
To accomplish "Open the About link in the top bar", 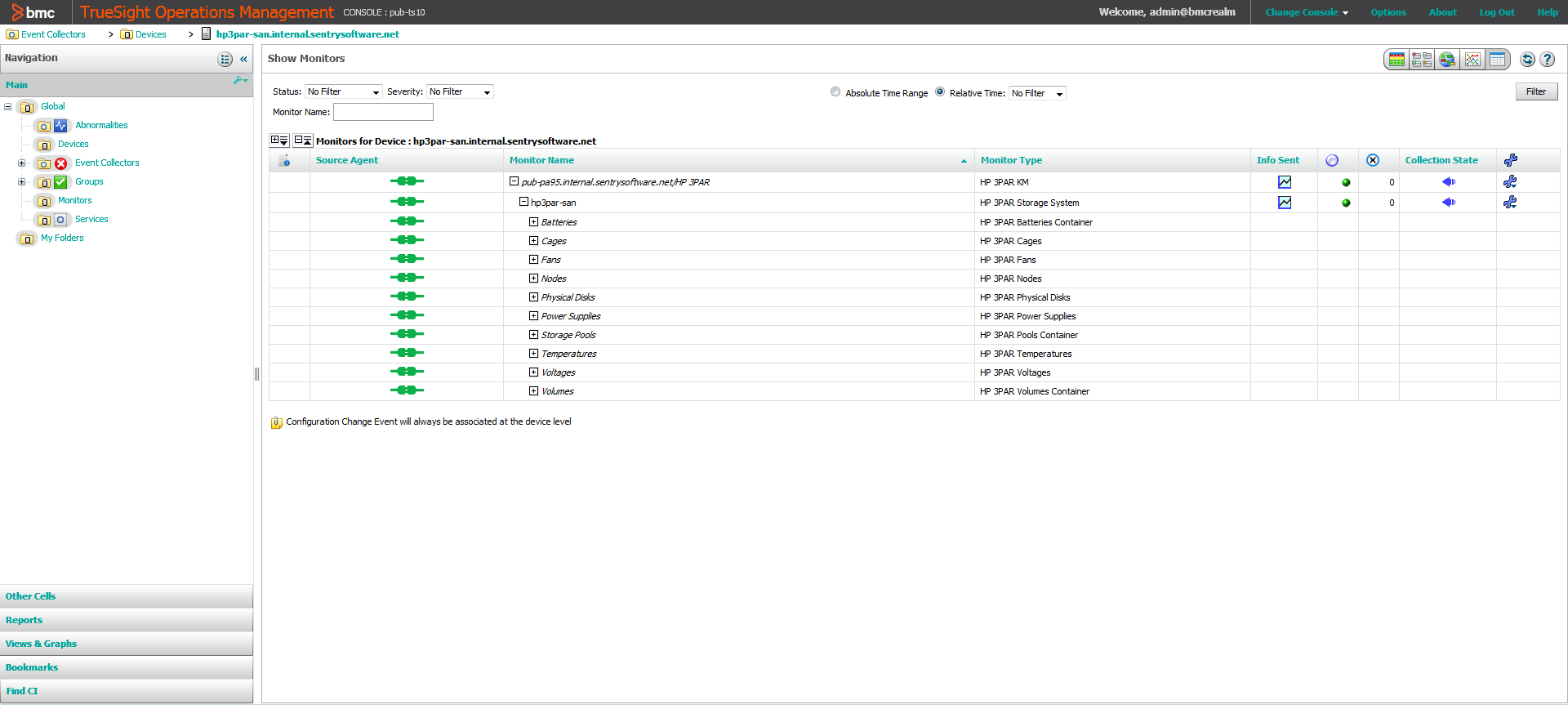I will pyautogui.click(x=1442, y=12).
